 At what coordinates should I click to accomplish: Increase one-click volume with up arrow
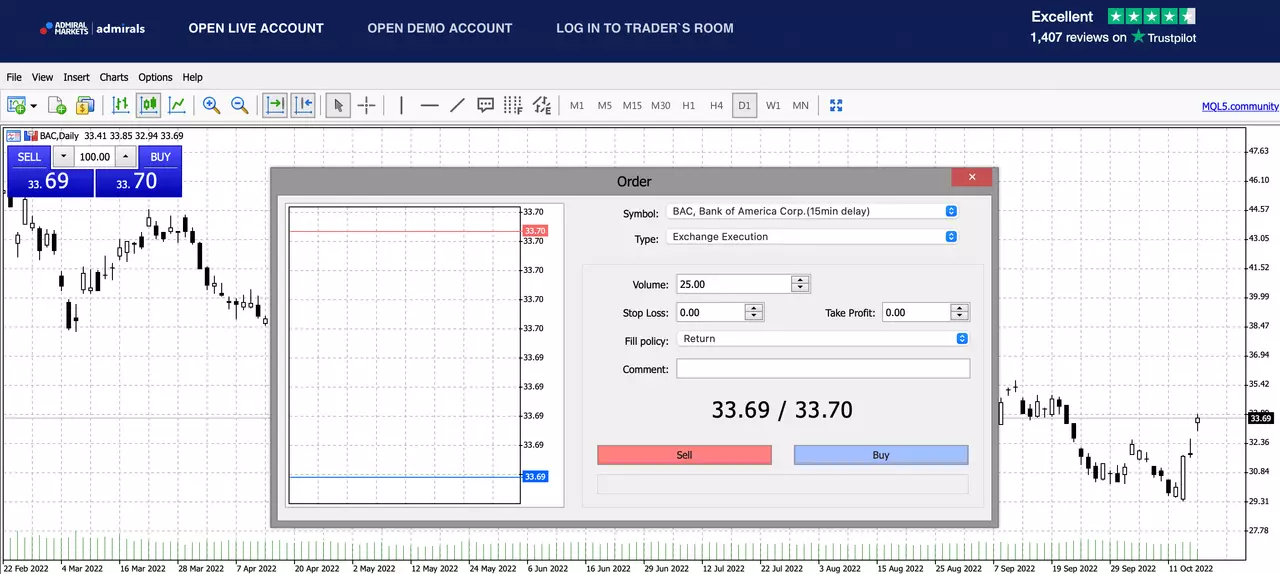(x=125, y=157)
